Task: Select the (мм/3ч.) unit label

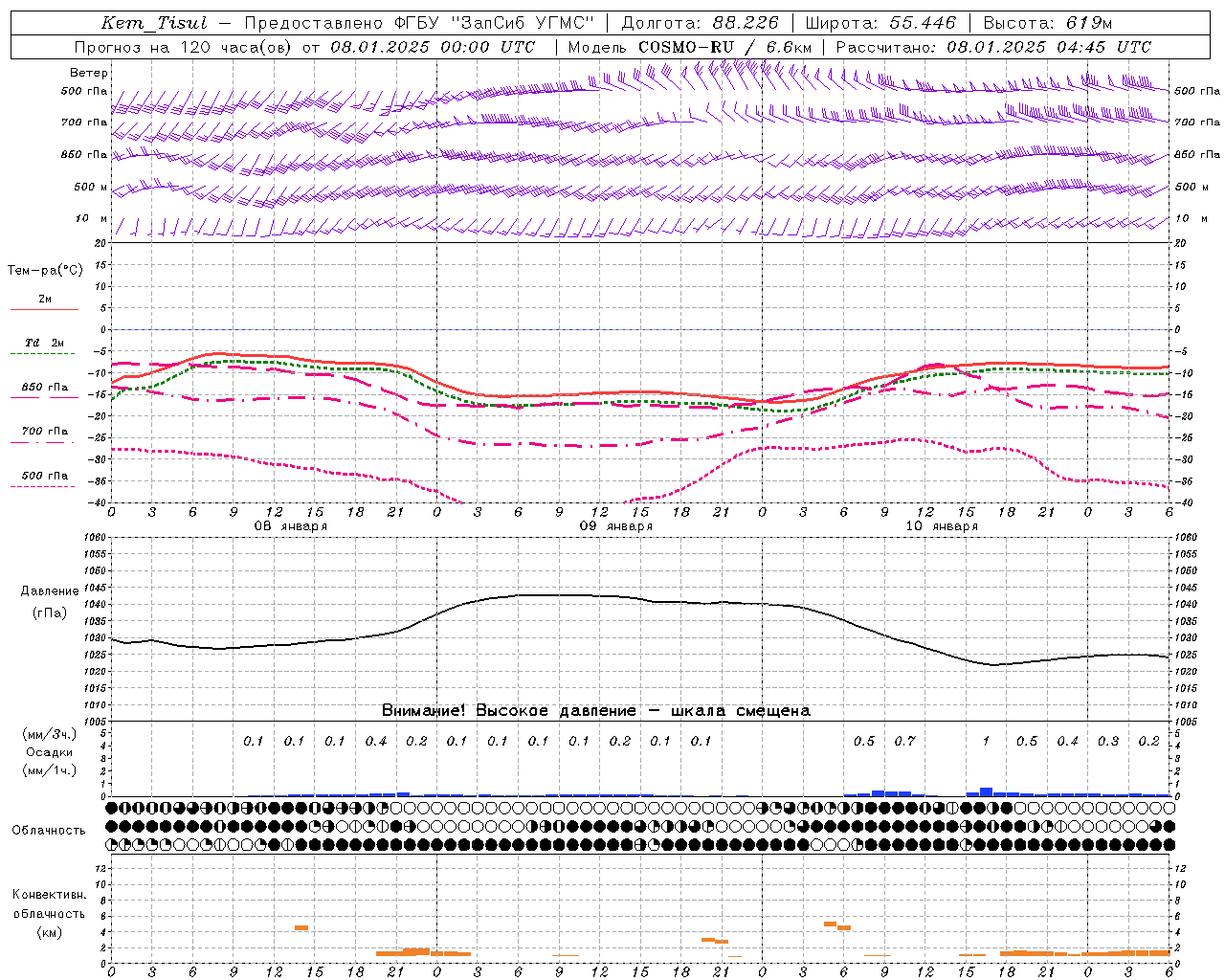Action: [x=50, y=734]
